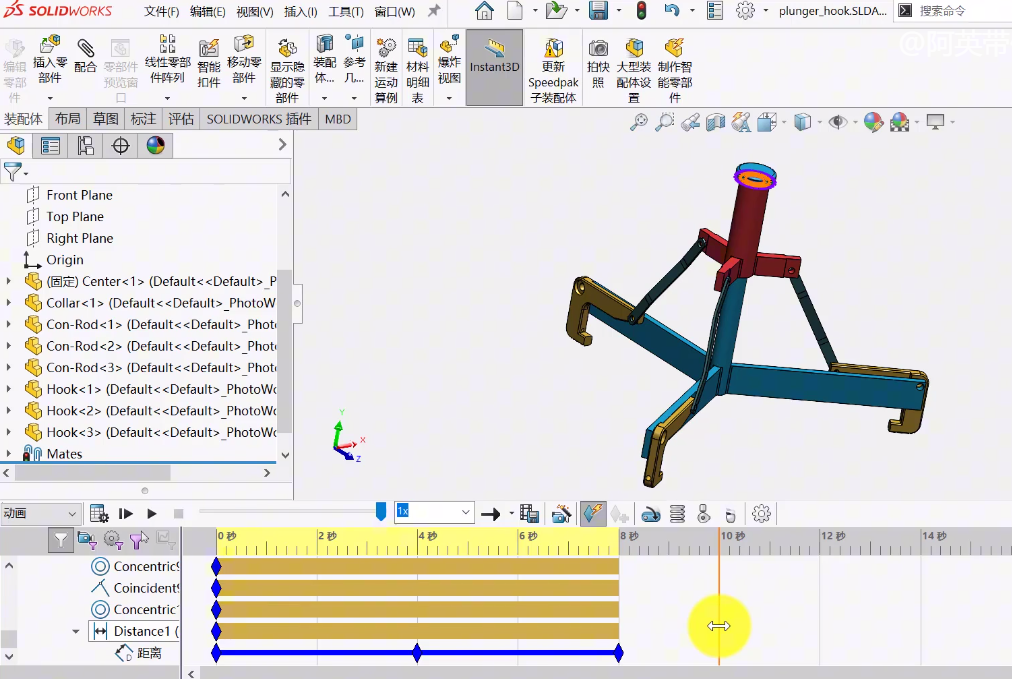This screenshot has height=679, width=1012.
Task: Click the Calculate motion study icon
Action: click(x=98, y=513)
